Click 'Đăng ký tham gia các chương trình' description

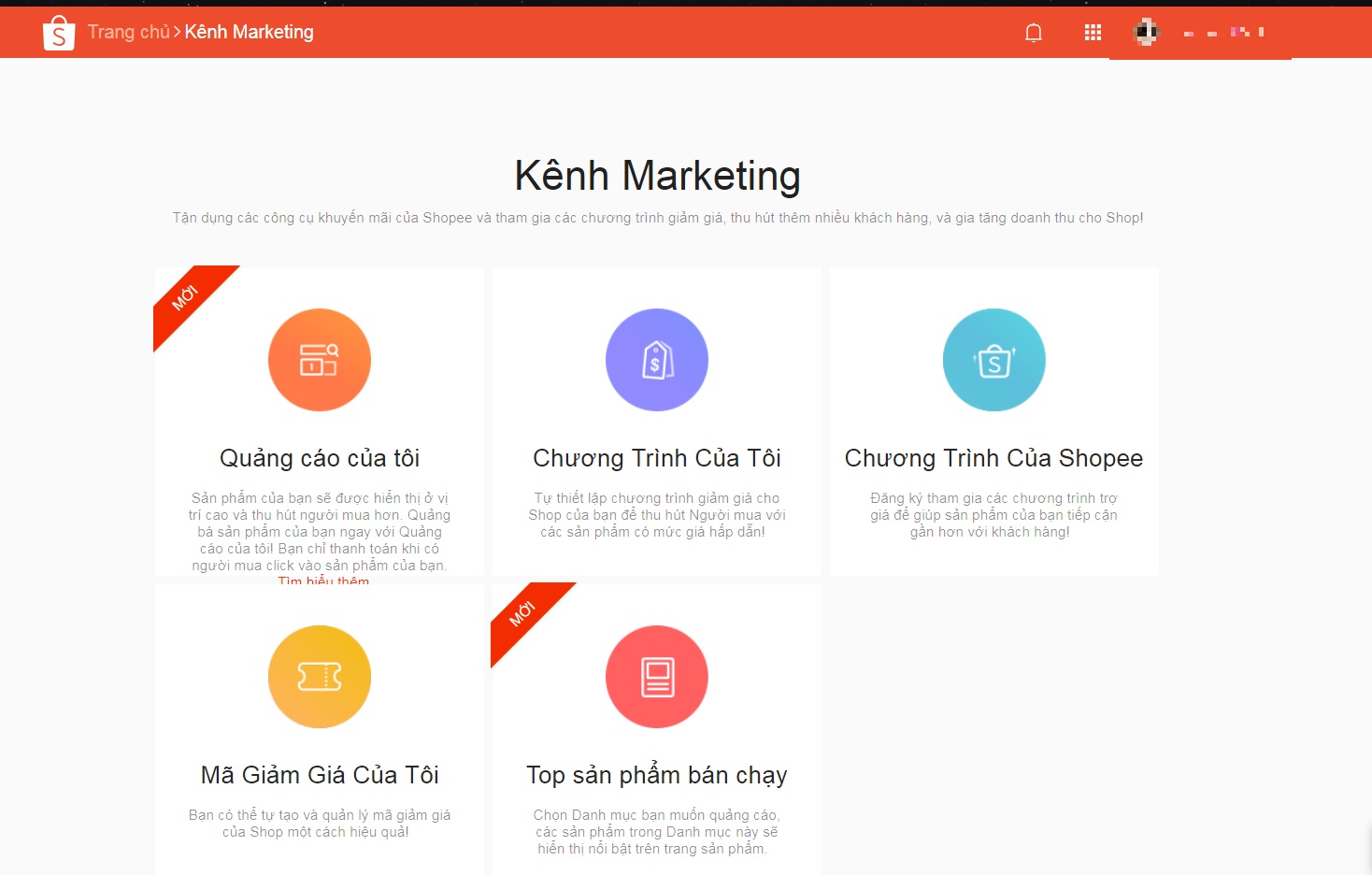[x=994, y=515]
